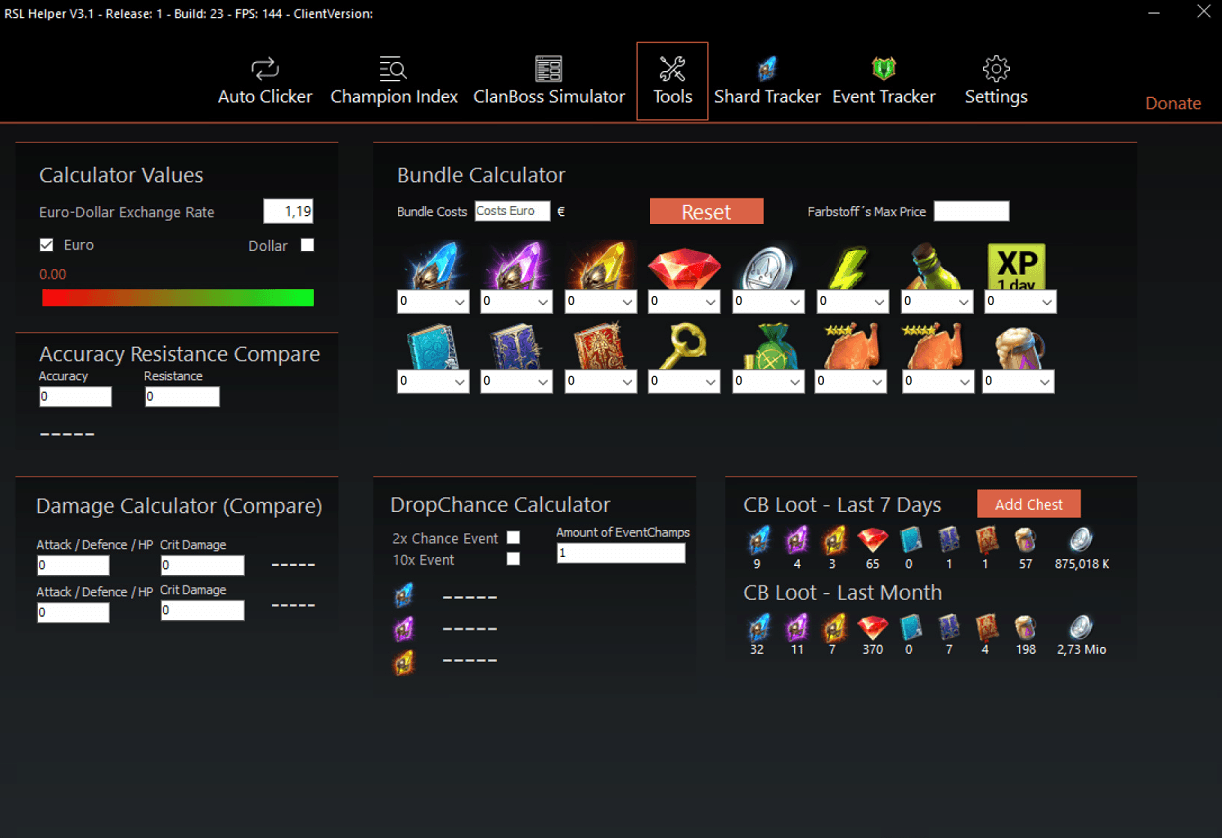The image size is (1222, 838).
Task: Click the Add Chest button
Action: point(1029,504)
